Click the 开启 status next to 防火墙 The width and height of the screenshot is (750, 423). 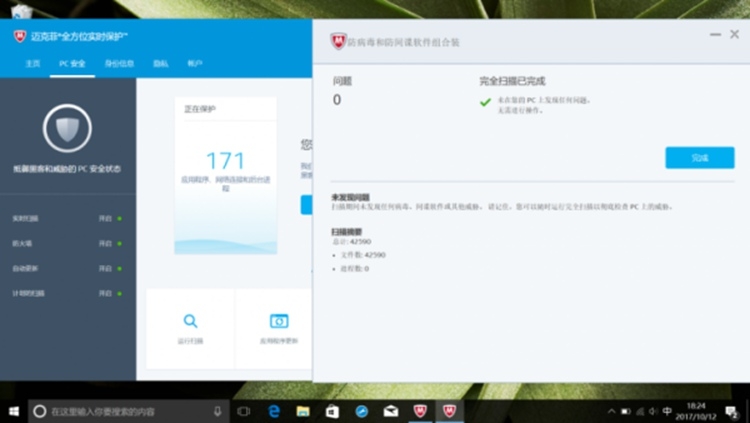coord(105,244)
